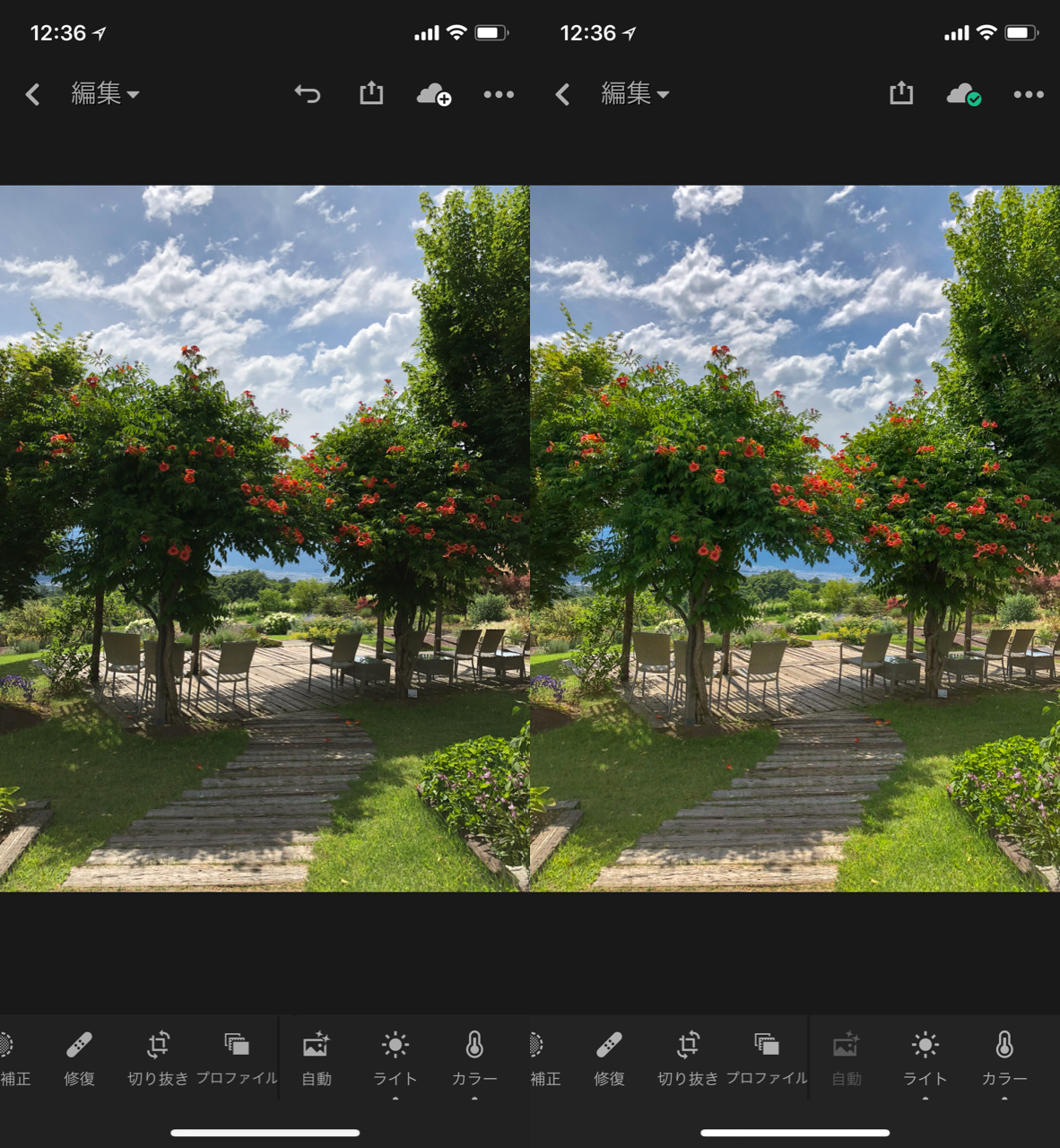Screen dimensions: 1060x1148
Task: Open three-dot more menu on left phone
Action: click(499, 94)
